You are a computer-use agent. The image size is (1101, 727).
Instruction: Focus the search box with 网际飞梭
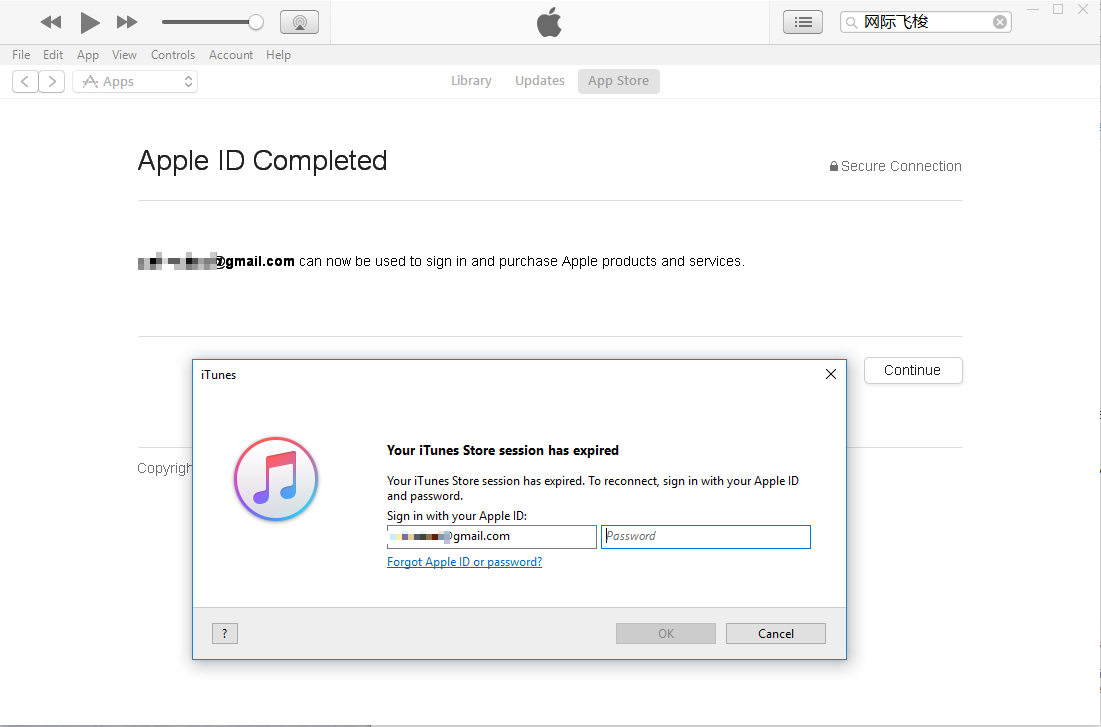point(925,22)
